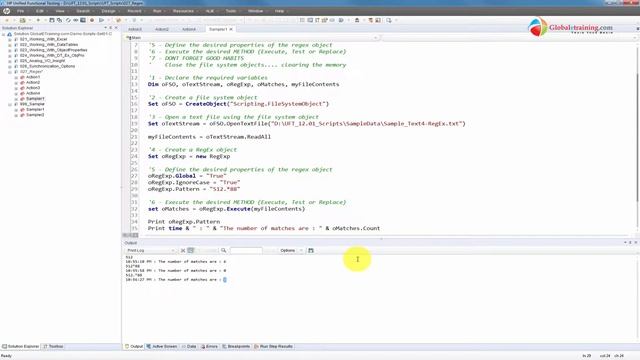Screen dimensions: 640x360
Task: Expand the 021_Working_With_Excel node
Action: pyautogui.click(x=10, y=39)
